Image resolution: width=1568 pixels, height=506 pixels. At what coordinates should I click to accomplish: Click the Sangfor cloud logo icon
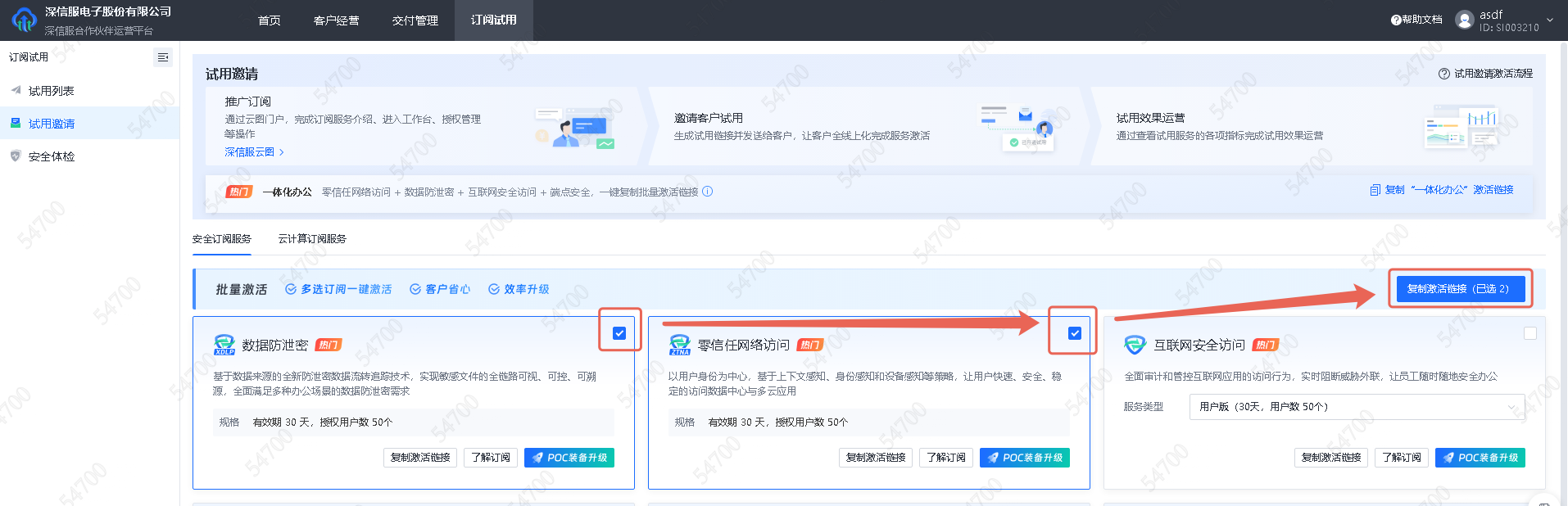(x=24, y=20)
